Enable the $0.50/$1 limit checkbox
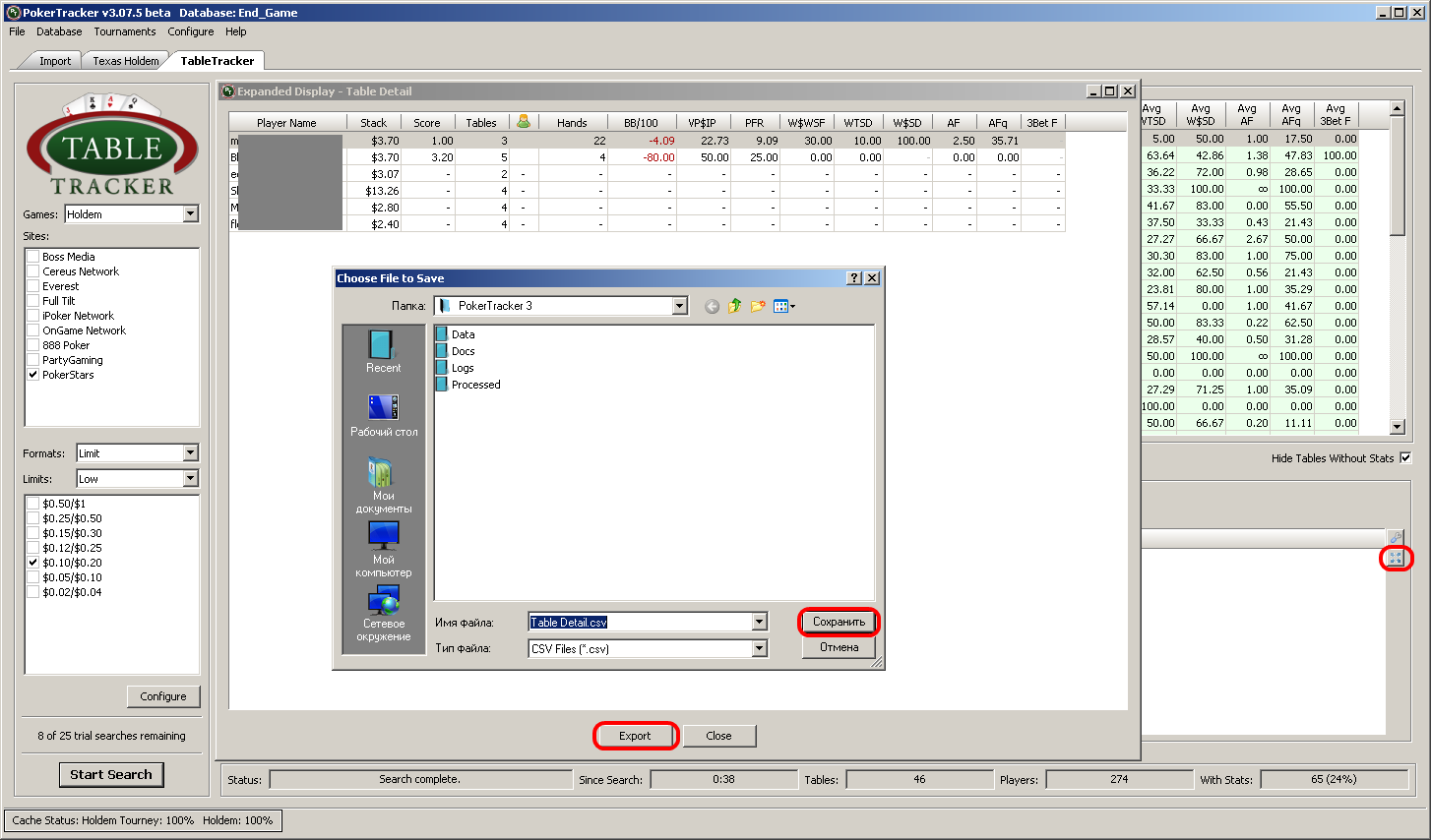The width and height of the screenshot is (1431, 840). [x=32, y=504]
